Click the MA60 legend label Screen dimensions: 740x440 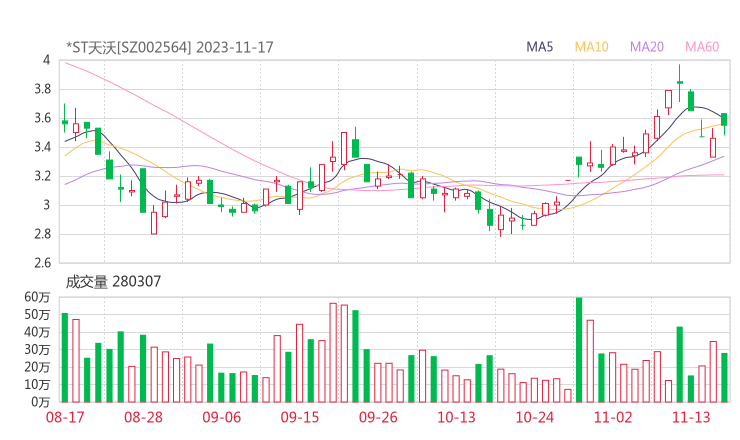(x=702, y=47)
